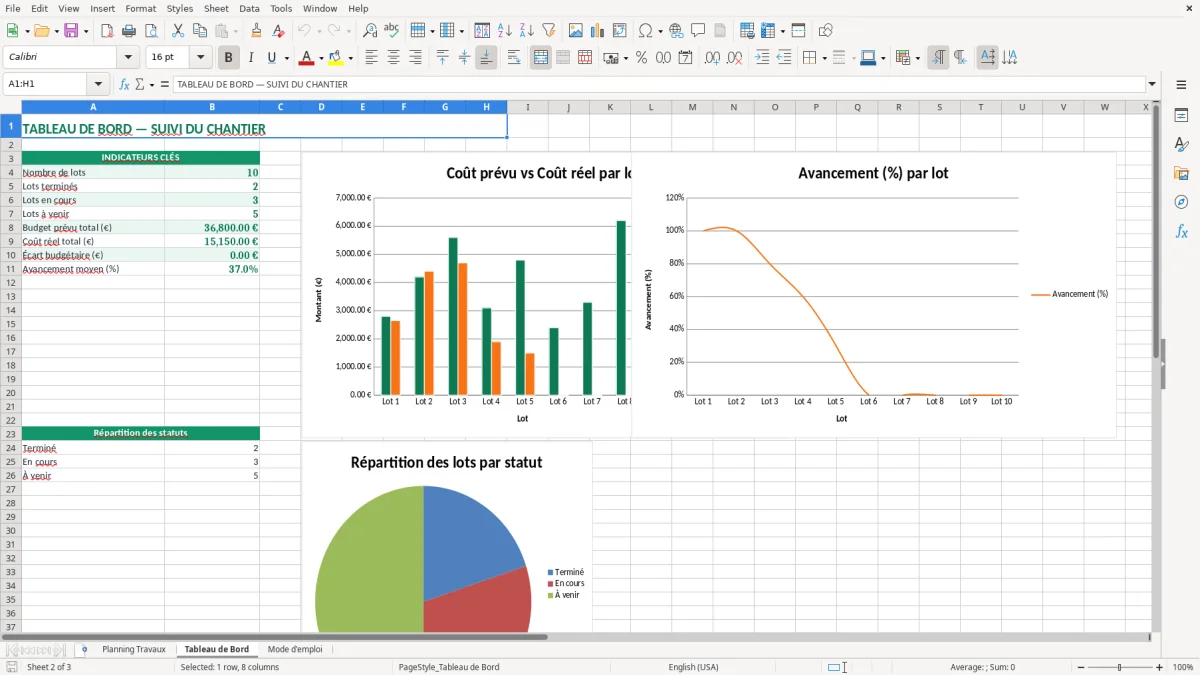
Task: Toggle Underline formatting
Action: 271,58
